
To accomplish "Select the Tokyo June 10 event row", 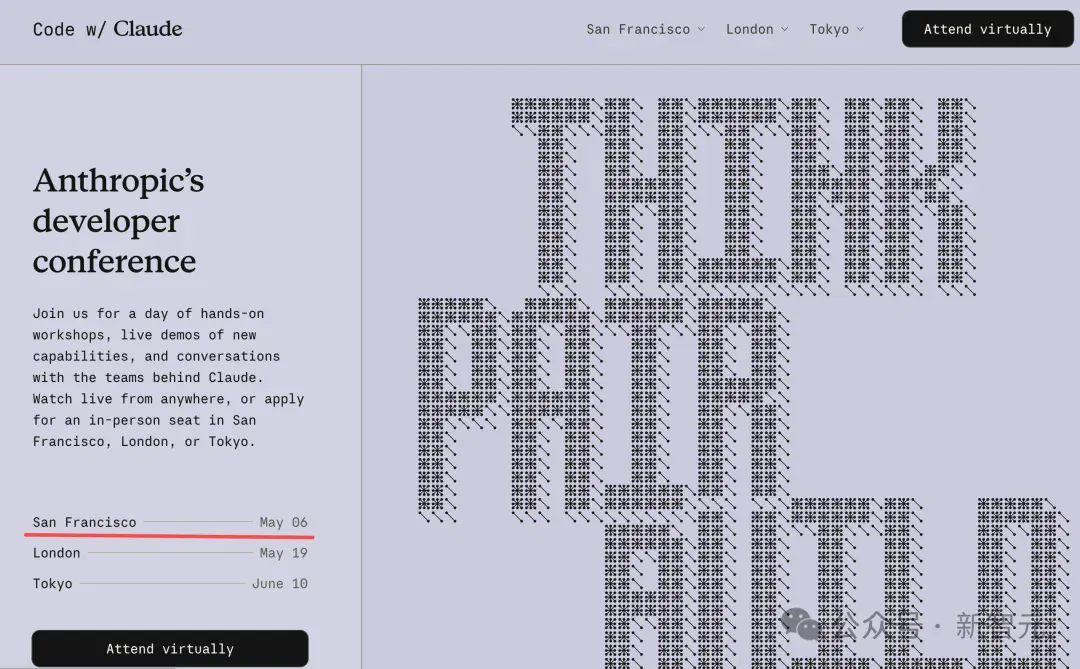I will click(170, 584).
